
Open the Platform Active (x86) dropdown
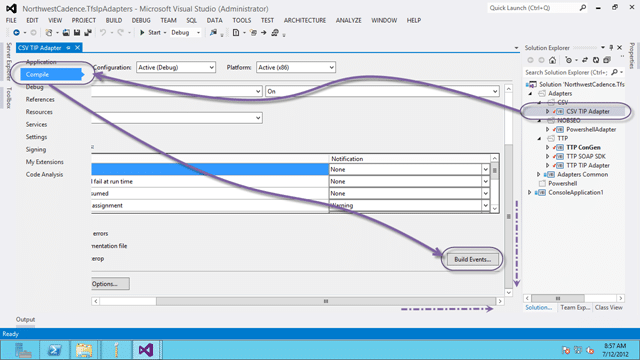coord(296,67)
